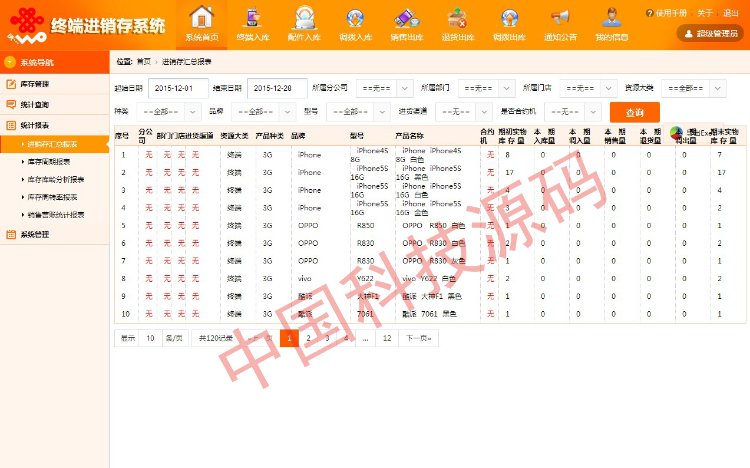This screenshot has height=468, width=750.
Task: Click the 退出 logout link
Action: 731,13
